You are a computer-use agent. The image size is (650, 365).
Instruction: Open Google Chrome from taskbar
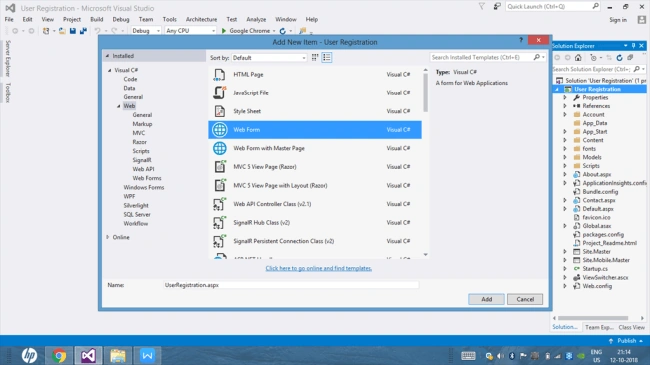pos(59,355)
